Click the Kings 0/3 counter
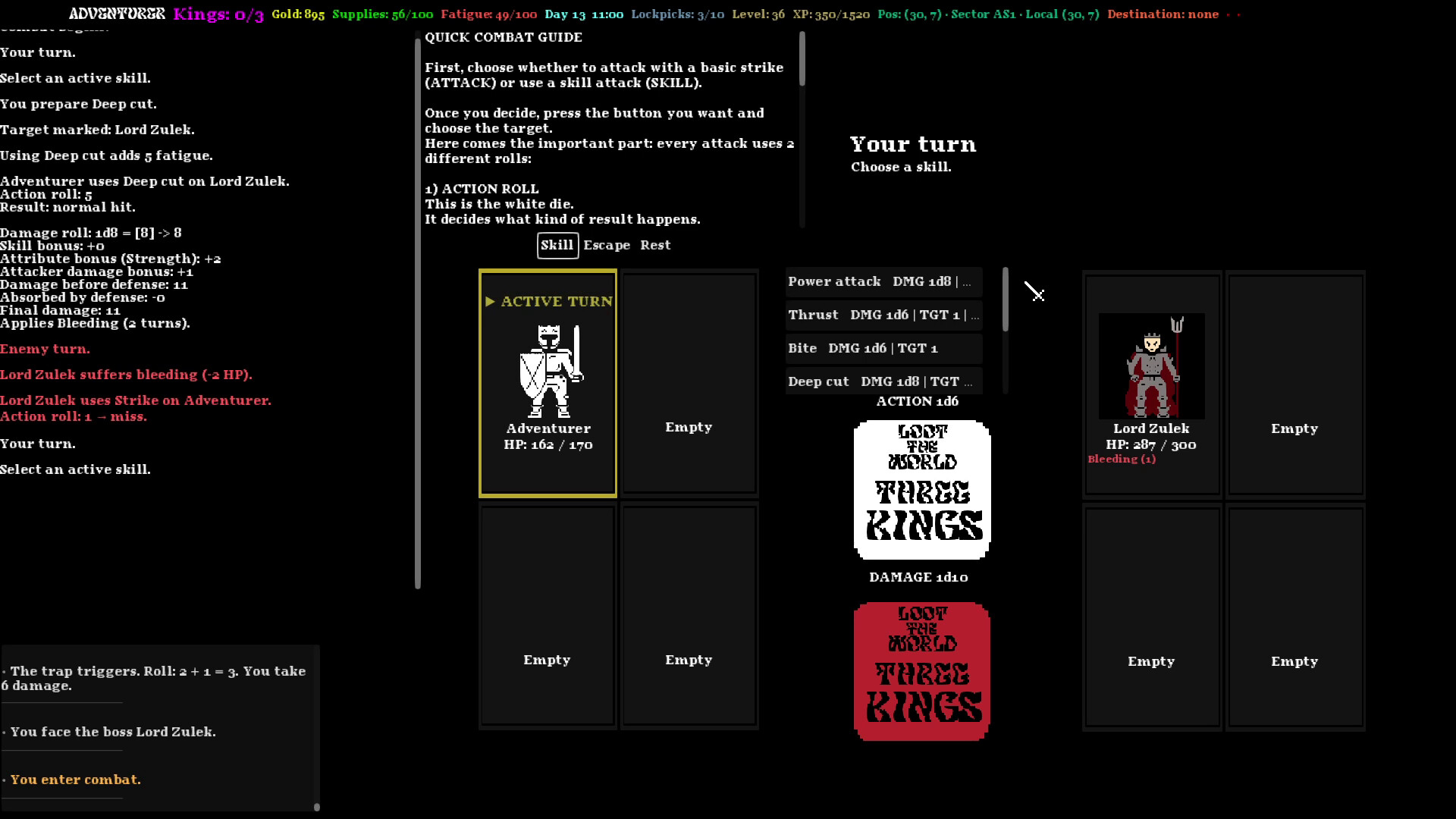The width and height of the screenshot is (1456, 819). [218, 14]
